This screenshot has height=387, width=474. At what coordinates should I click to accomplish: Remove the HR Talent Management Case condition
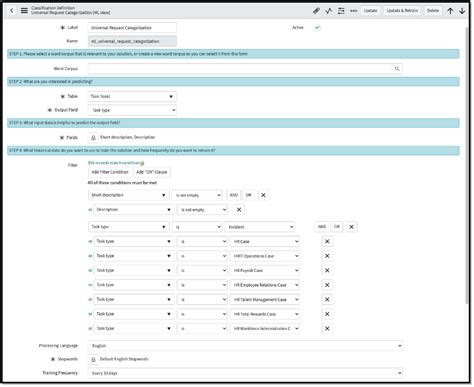pos(327,299)
